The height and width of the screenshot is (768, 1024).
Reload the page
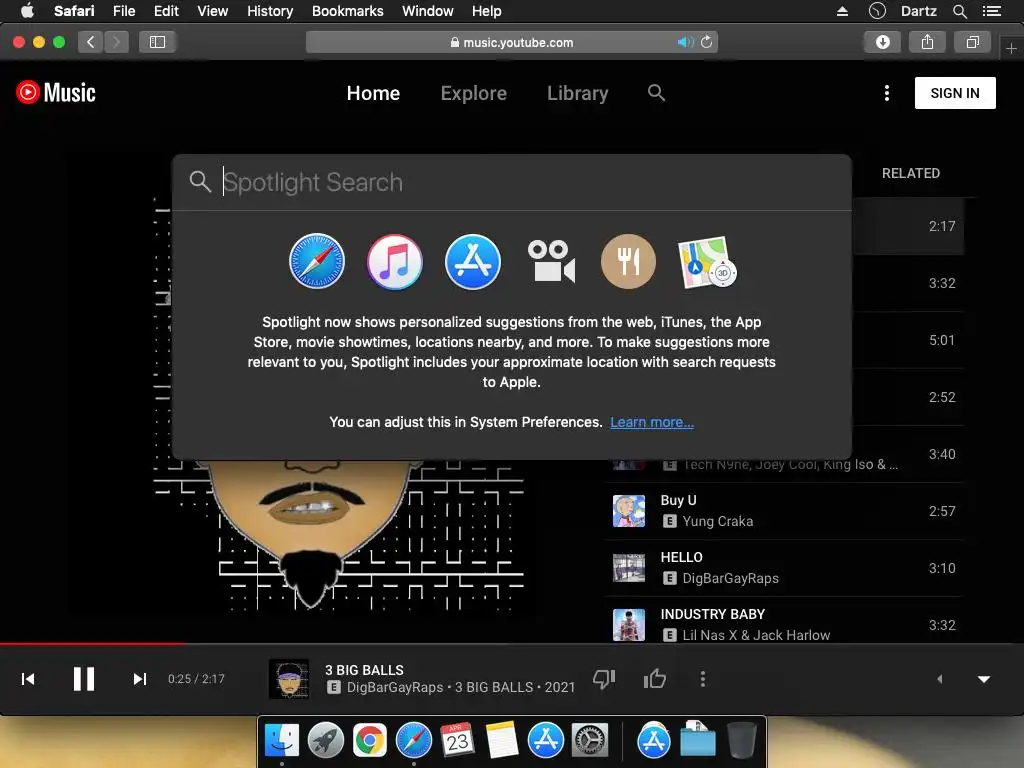tap(707, 42)
